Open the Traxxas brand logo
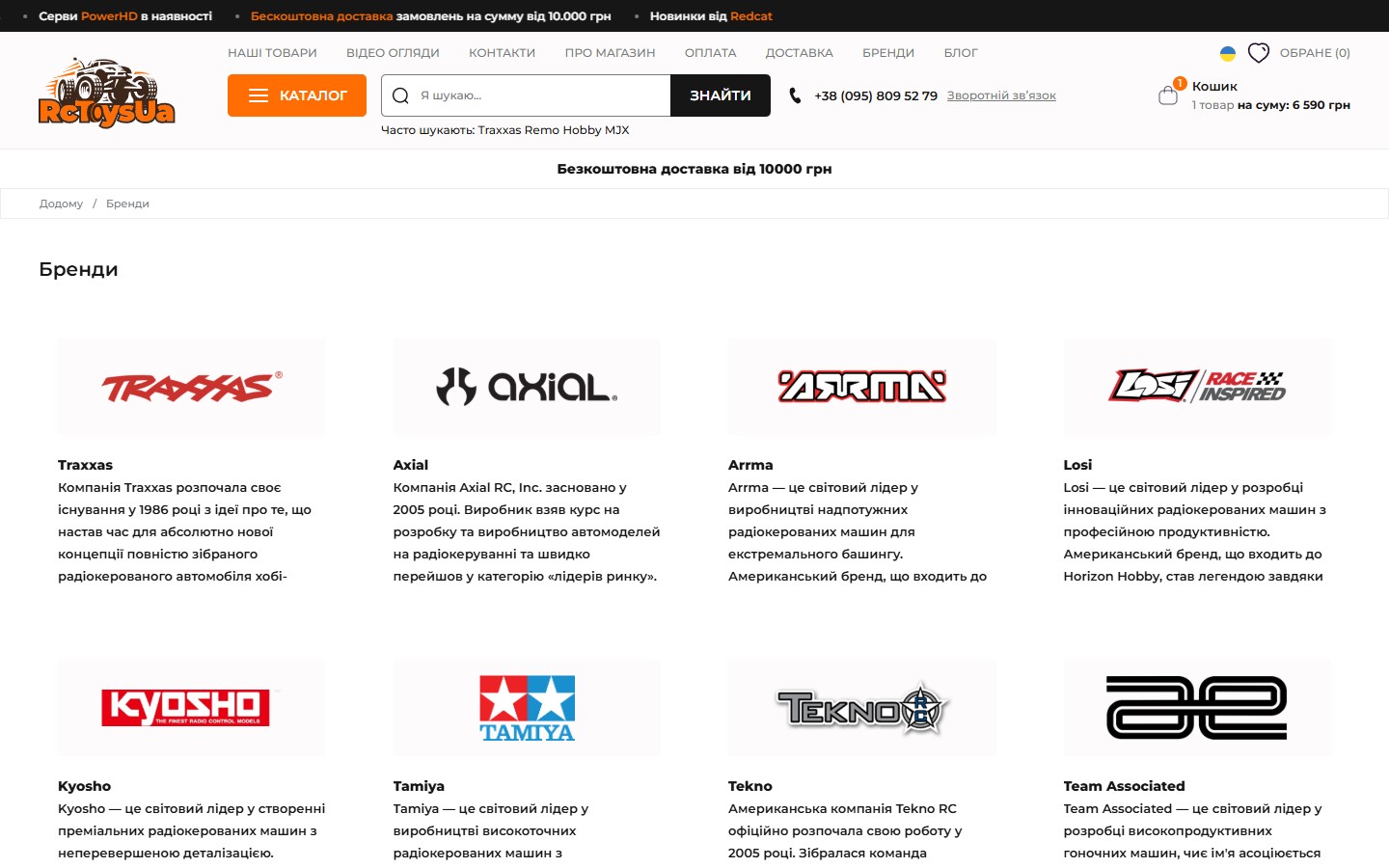Viewport: 1389px width, 868px height. pos(192,388)
